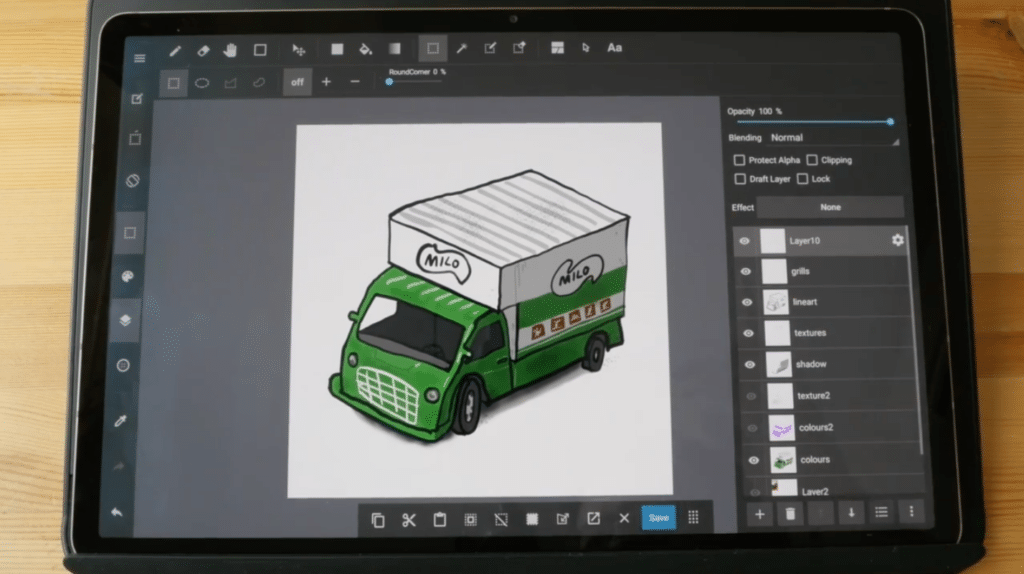This screenshot has height=574, width=1024.
Task: Show the texture2 layer
Action: click(x=751, y=396)
